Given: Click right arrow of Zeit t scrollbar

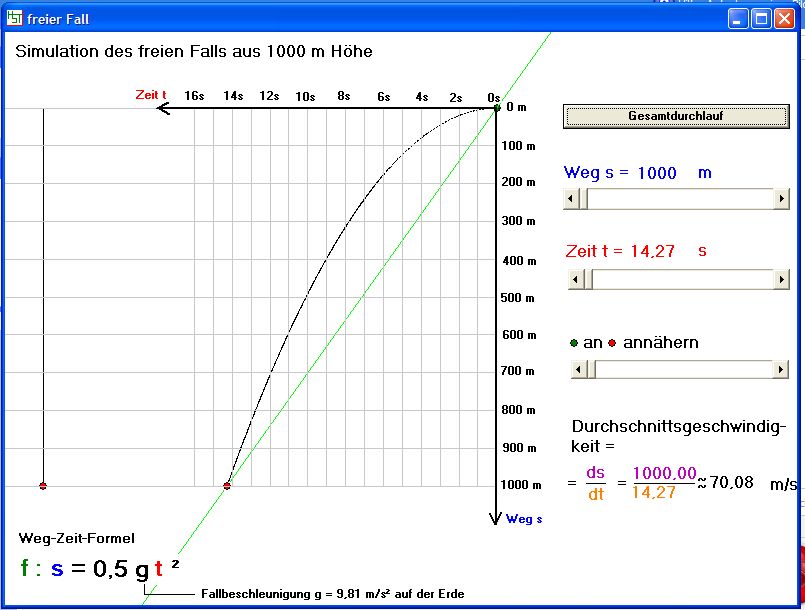Looking at the screenshot, I should pos(781,280).
